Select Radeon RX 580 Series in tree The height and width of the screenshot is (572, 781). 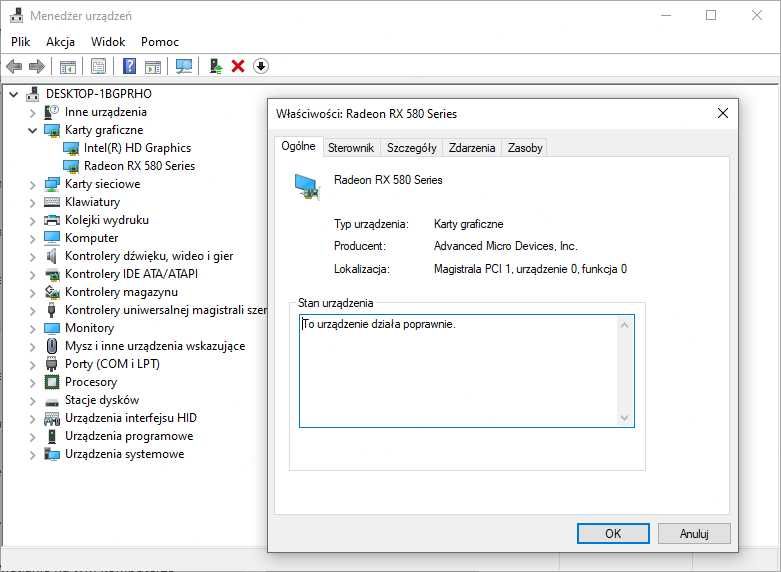(x=139, y=166)
